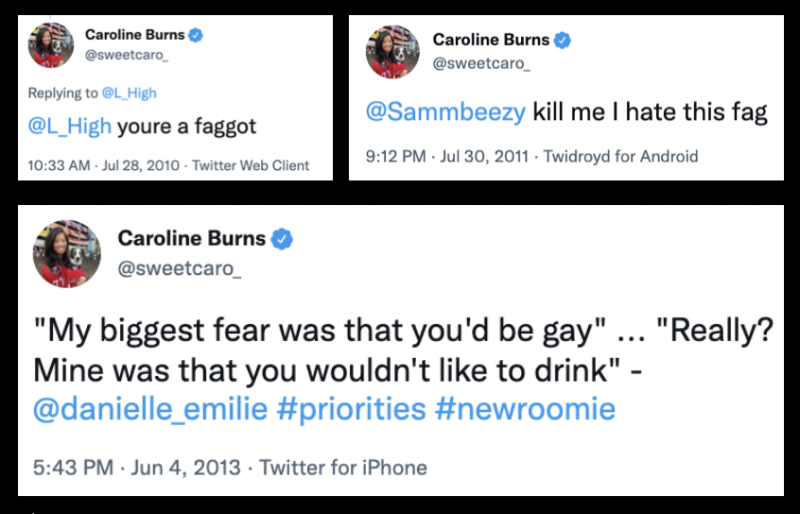Viewport: 800px width, 514px height.
Task: Click the Caroline Burns name on the 2013 tweet
Action: coord(192,238)
